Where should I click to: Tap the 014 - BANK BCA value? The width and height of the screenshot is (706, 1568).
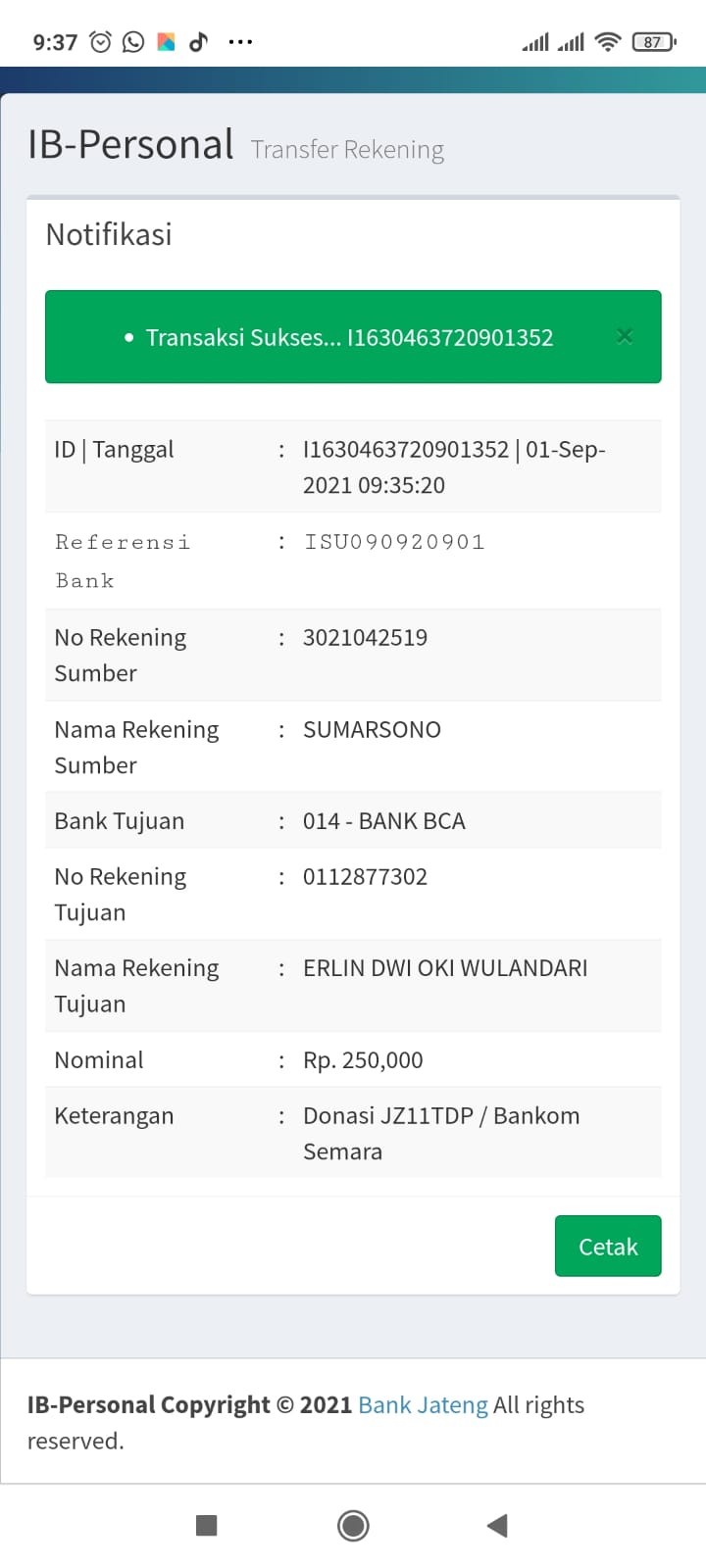click(383, 821)
